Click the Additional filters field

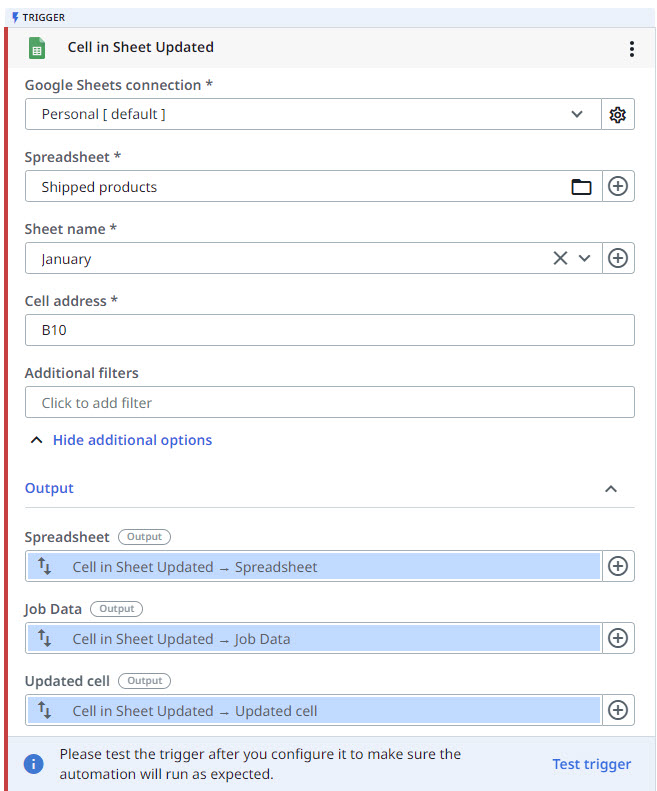coord(329,403)
